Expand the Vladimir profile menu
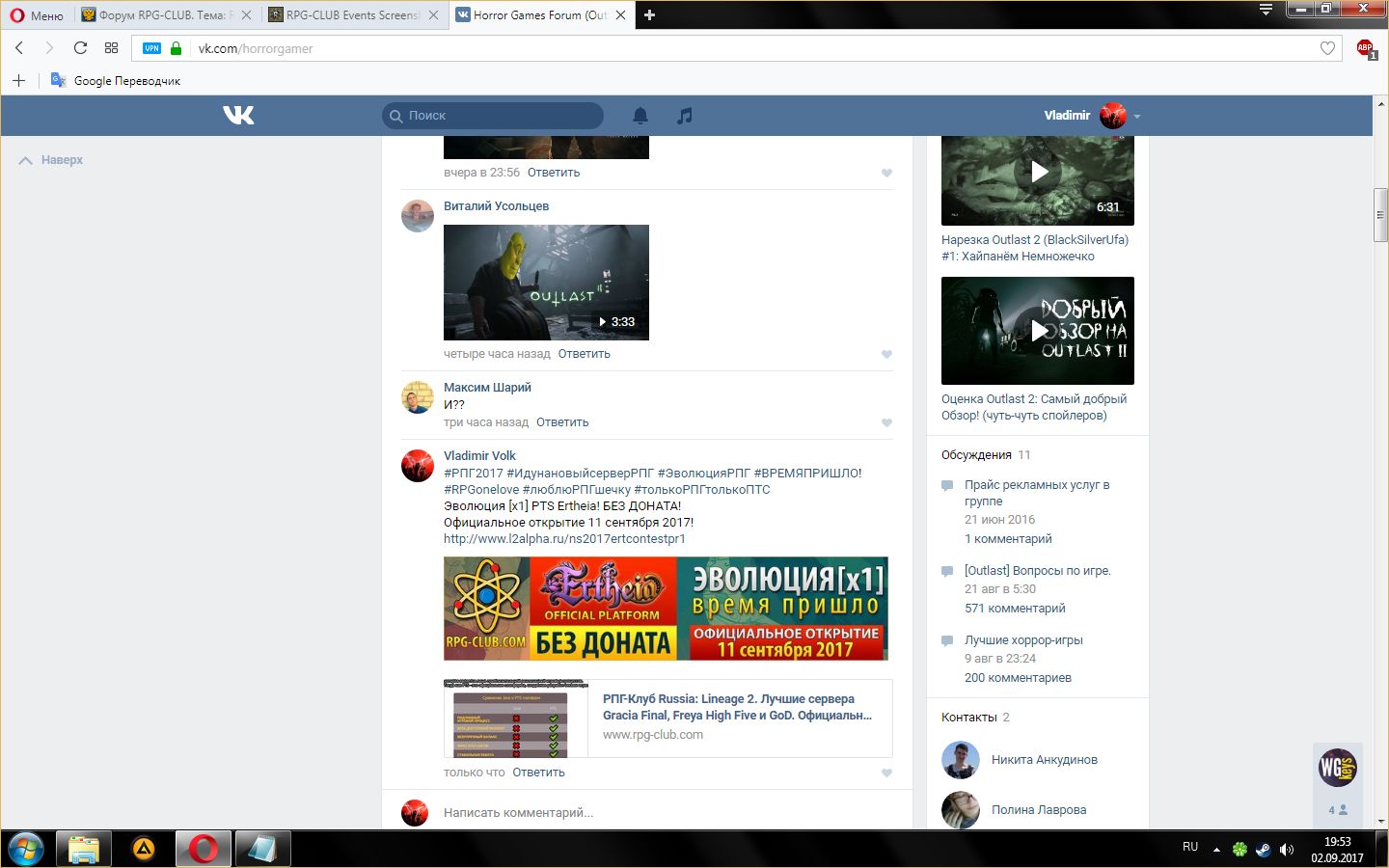1389x868 pixels. tap(1092, 116)
